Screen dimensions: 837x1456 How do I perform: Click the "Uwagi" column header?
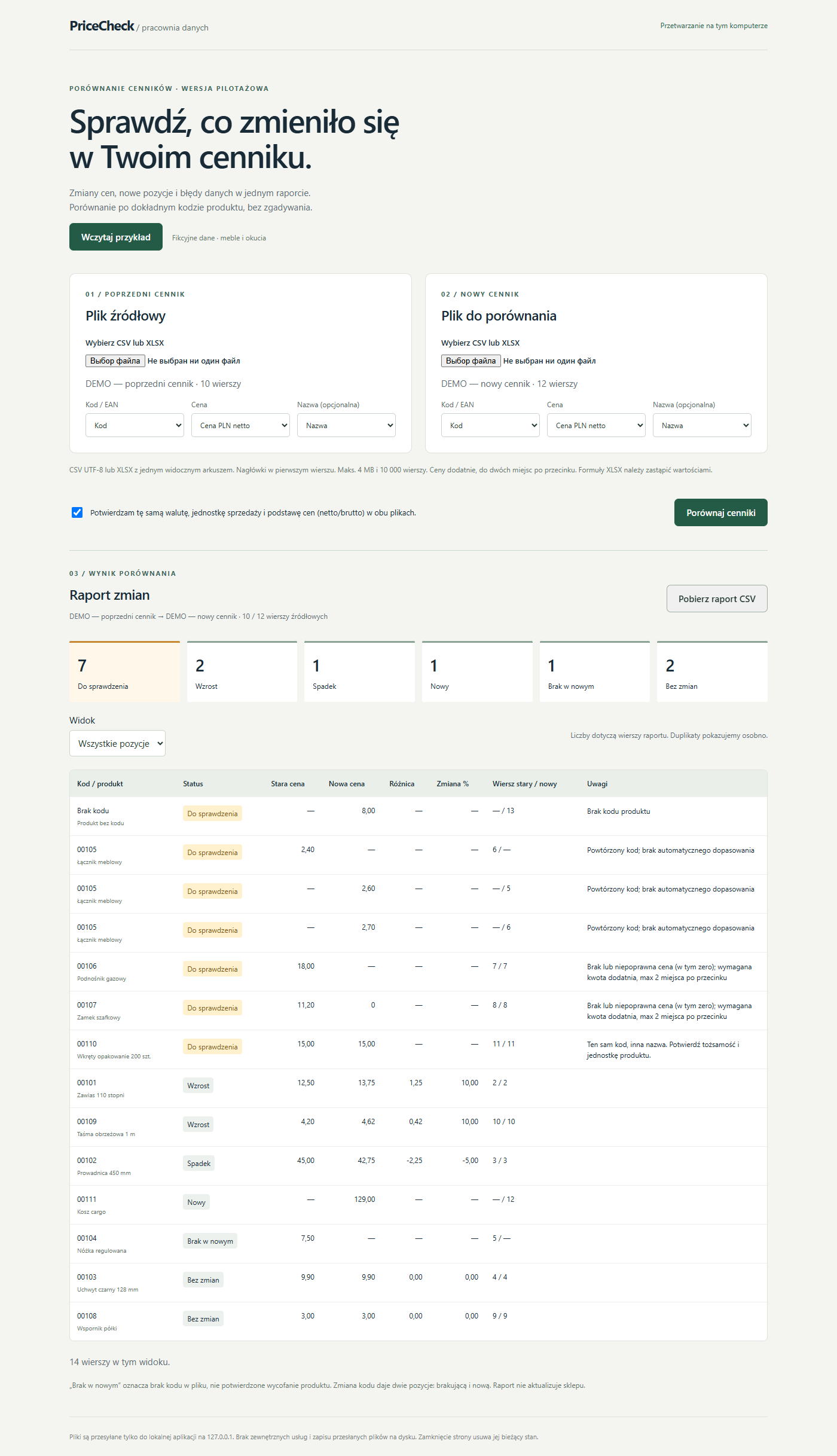[x=597, y=784]
